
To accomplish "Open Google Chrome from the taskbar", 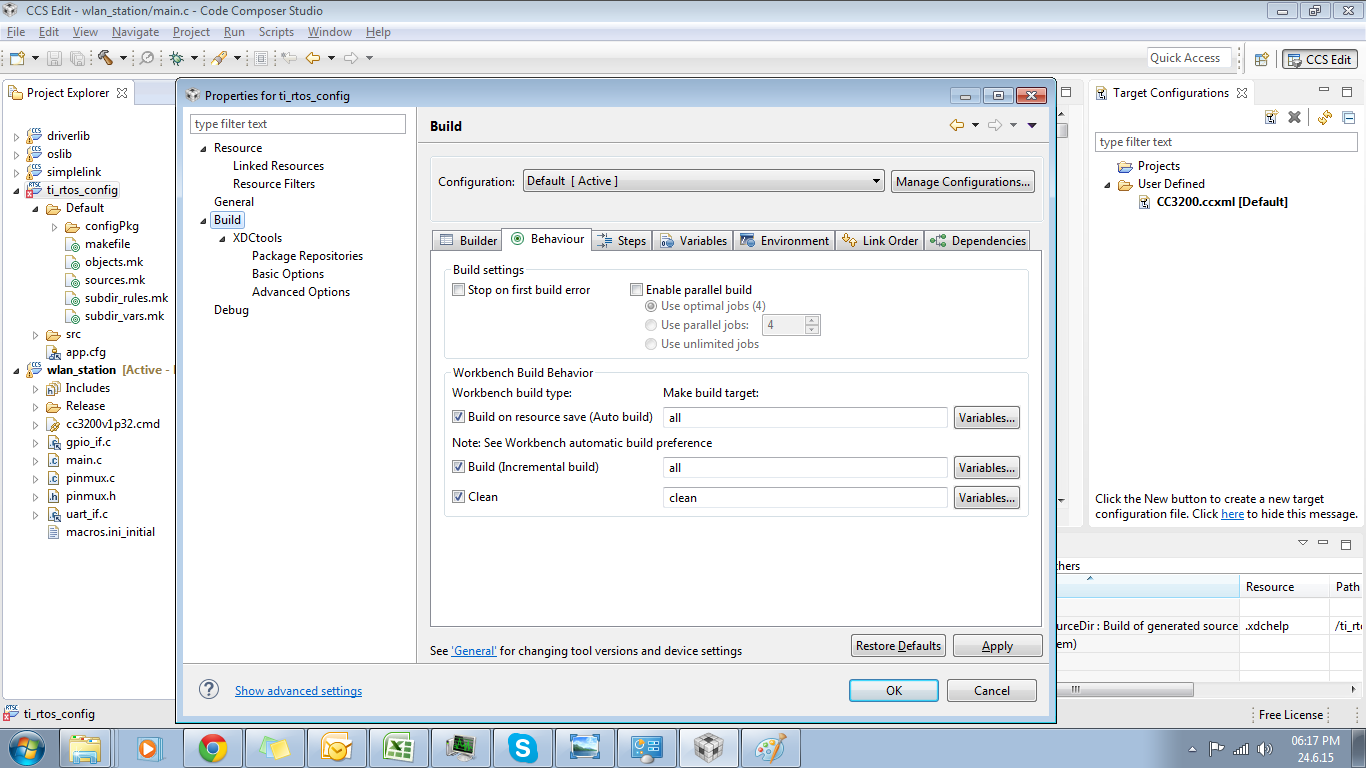I will 212,748.
